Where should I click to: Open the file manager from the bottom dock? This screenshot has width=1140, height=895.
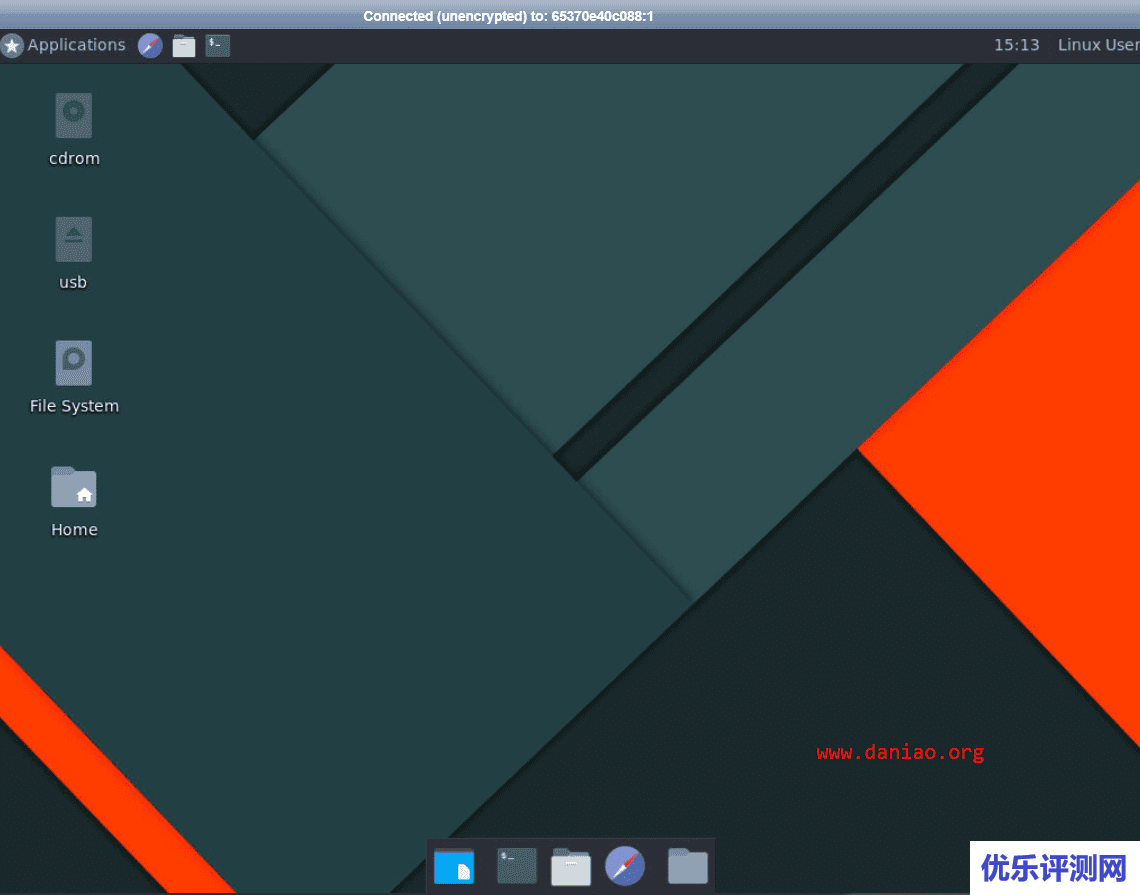pos(570,865)
